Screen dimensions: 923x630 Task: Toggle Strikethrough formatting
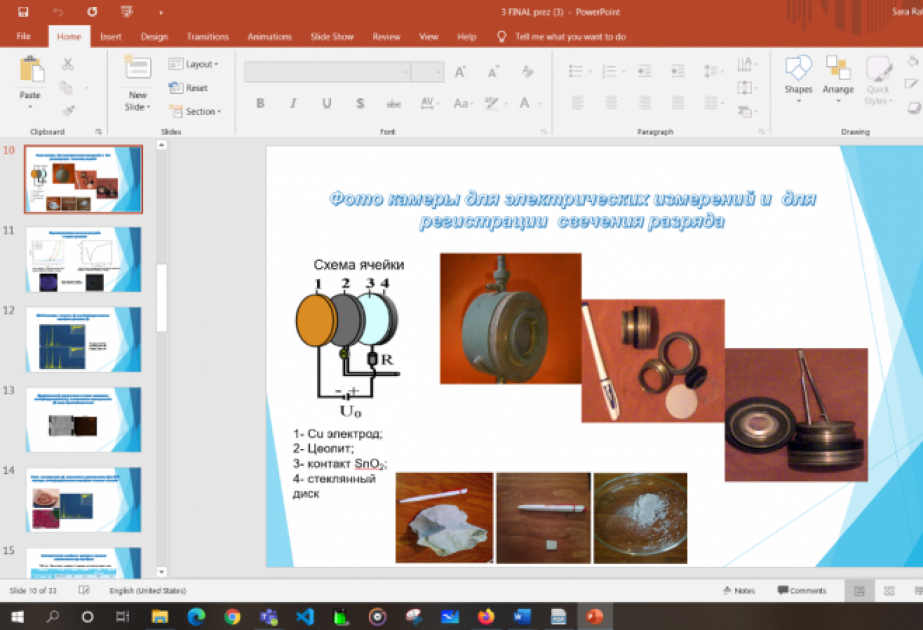pyautogui.click(x=393, y=104)
